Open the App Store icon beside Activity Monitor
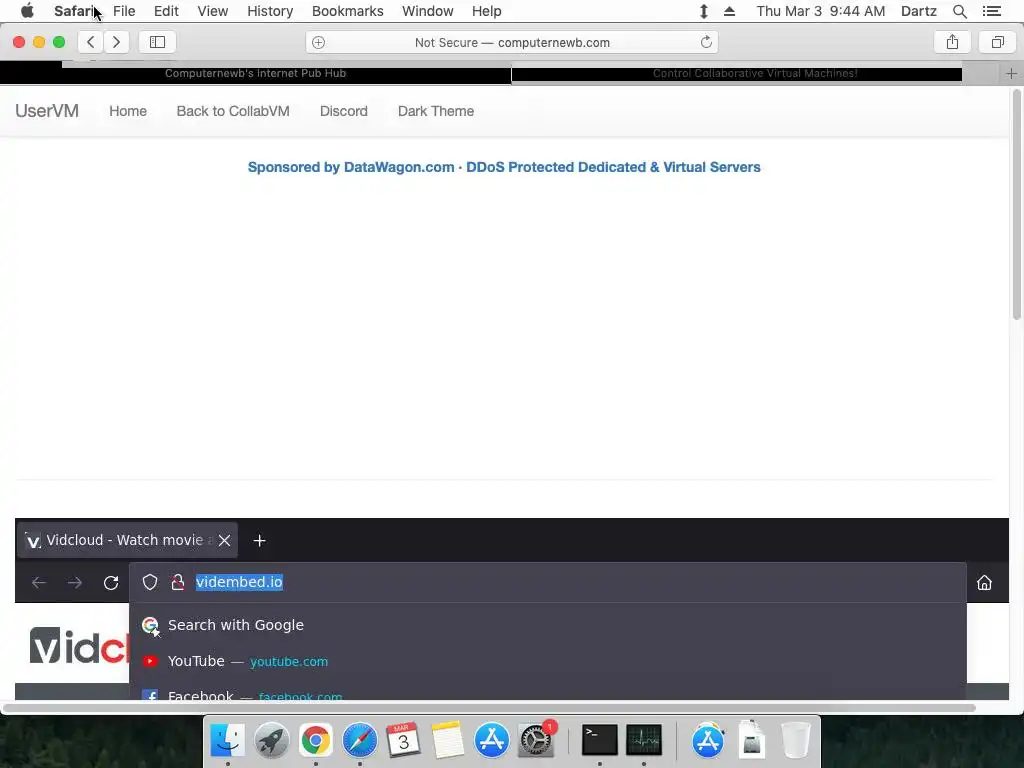This screenshot has width=1024, height=768. (708, 741)
